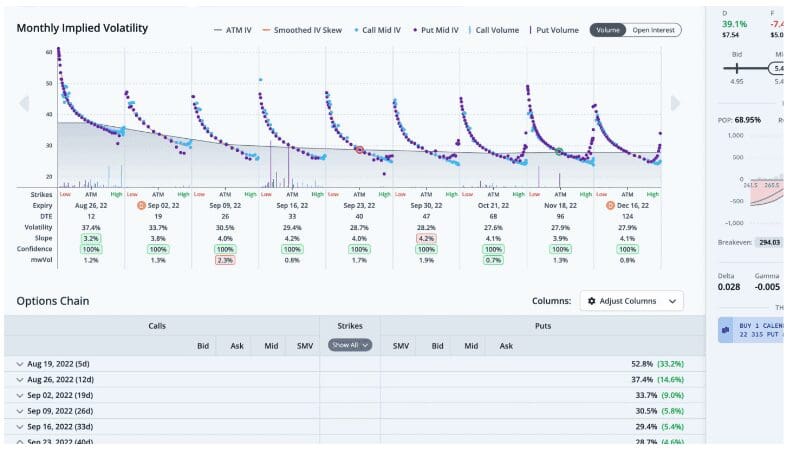Screen dimensions: 792x454
Task: Click the orange earnings icon beside Sep 02, 22
Action: [x=142, y=205]
